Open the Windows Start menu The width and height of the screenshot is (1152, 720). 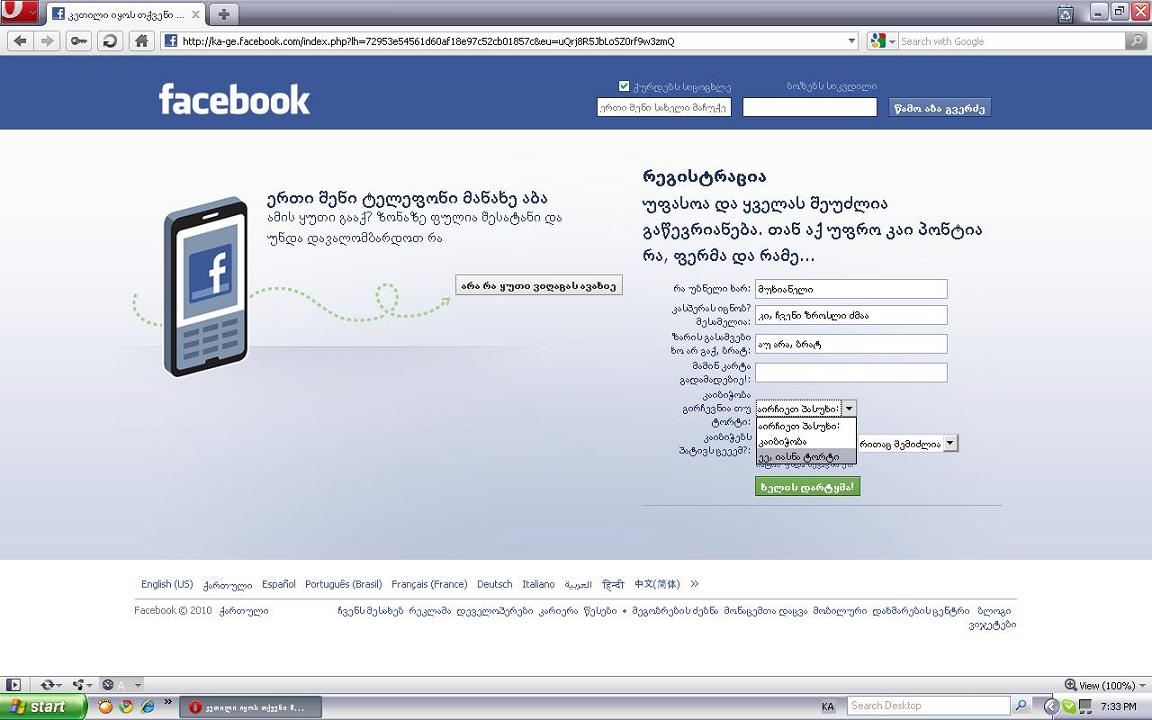(x=43, y=707)
